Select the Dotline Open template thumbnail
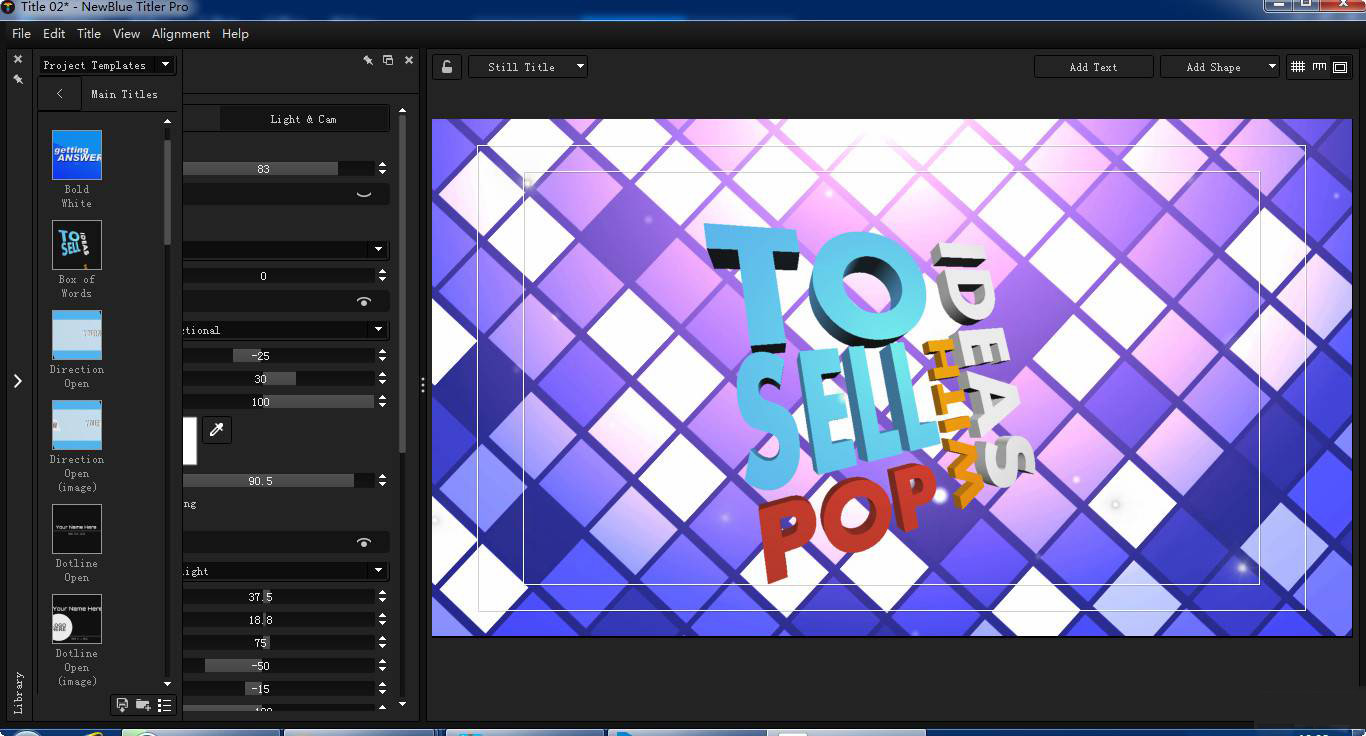This screenshot has width=1366, height=736. click(77, 529)
